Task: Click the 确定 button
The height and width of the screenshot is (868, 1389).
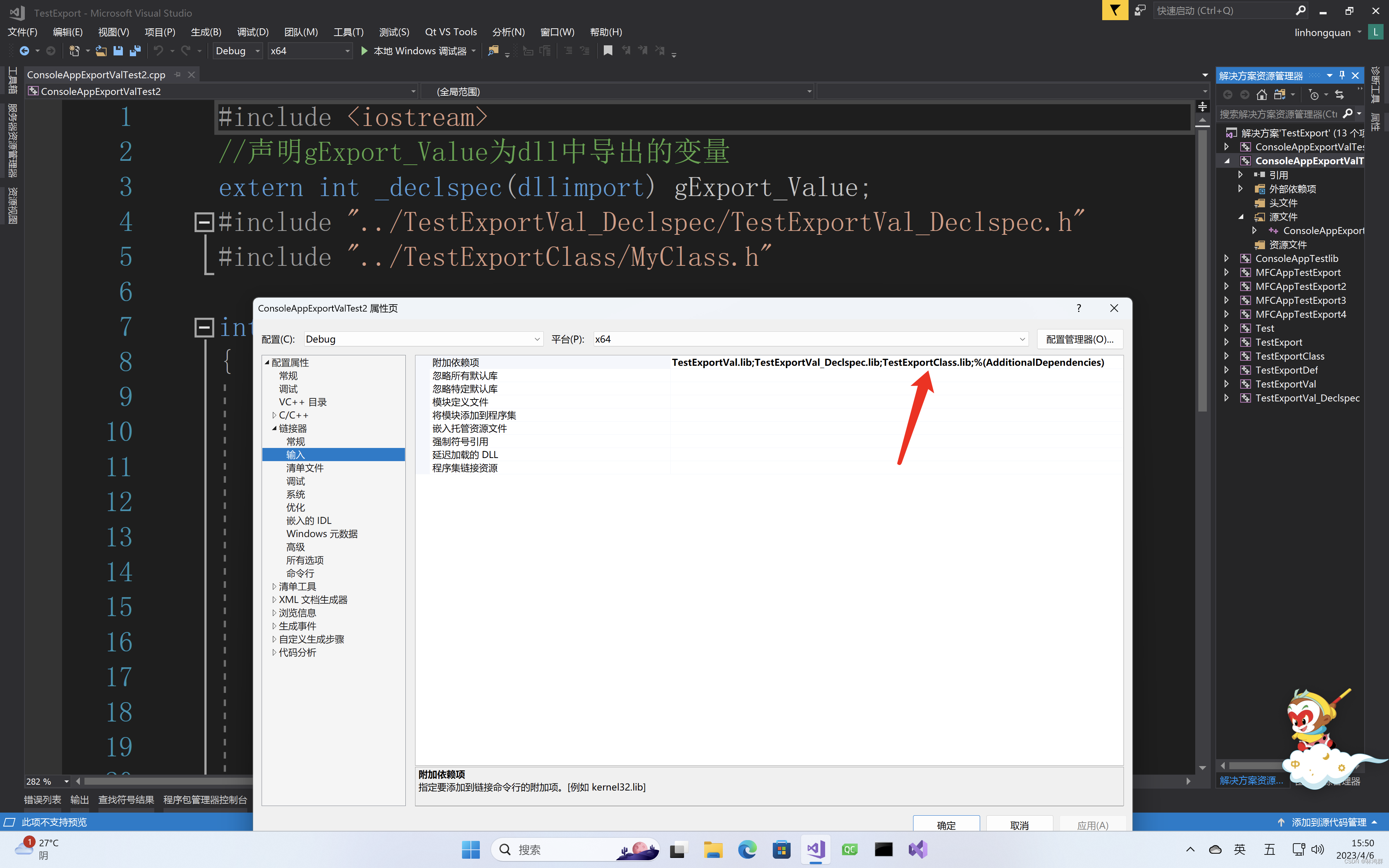Action: click(946, 824)
